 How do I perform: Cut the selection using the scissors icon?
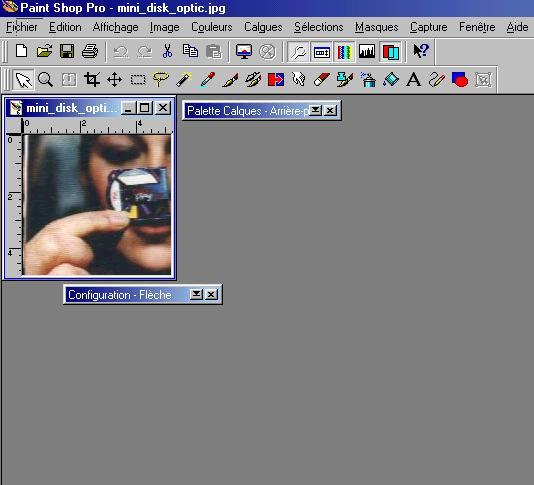[167, 51]
